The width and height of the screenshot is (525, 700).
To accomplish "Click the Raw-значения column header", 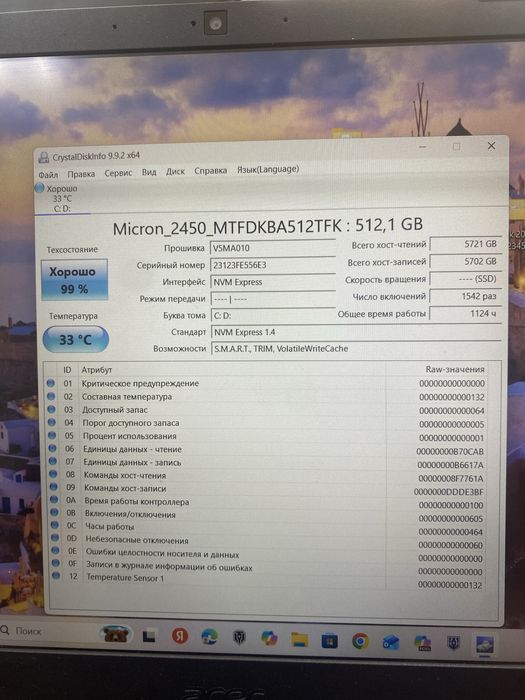I will tap(454, 369).
